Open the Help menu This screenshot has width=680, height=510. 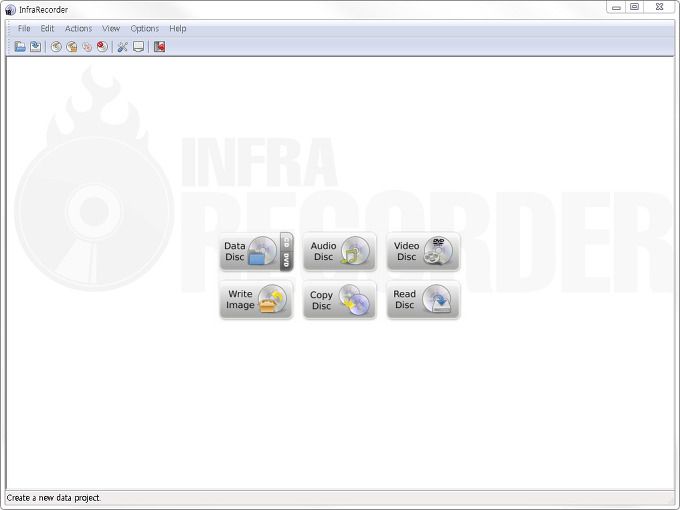tap(178, 29)
